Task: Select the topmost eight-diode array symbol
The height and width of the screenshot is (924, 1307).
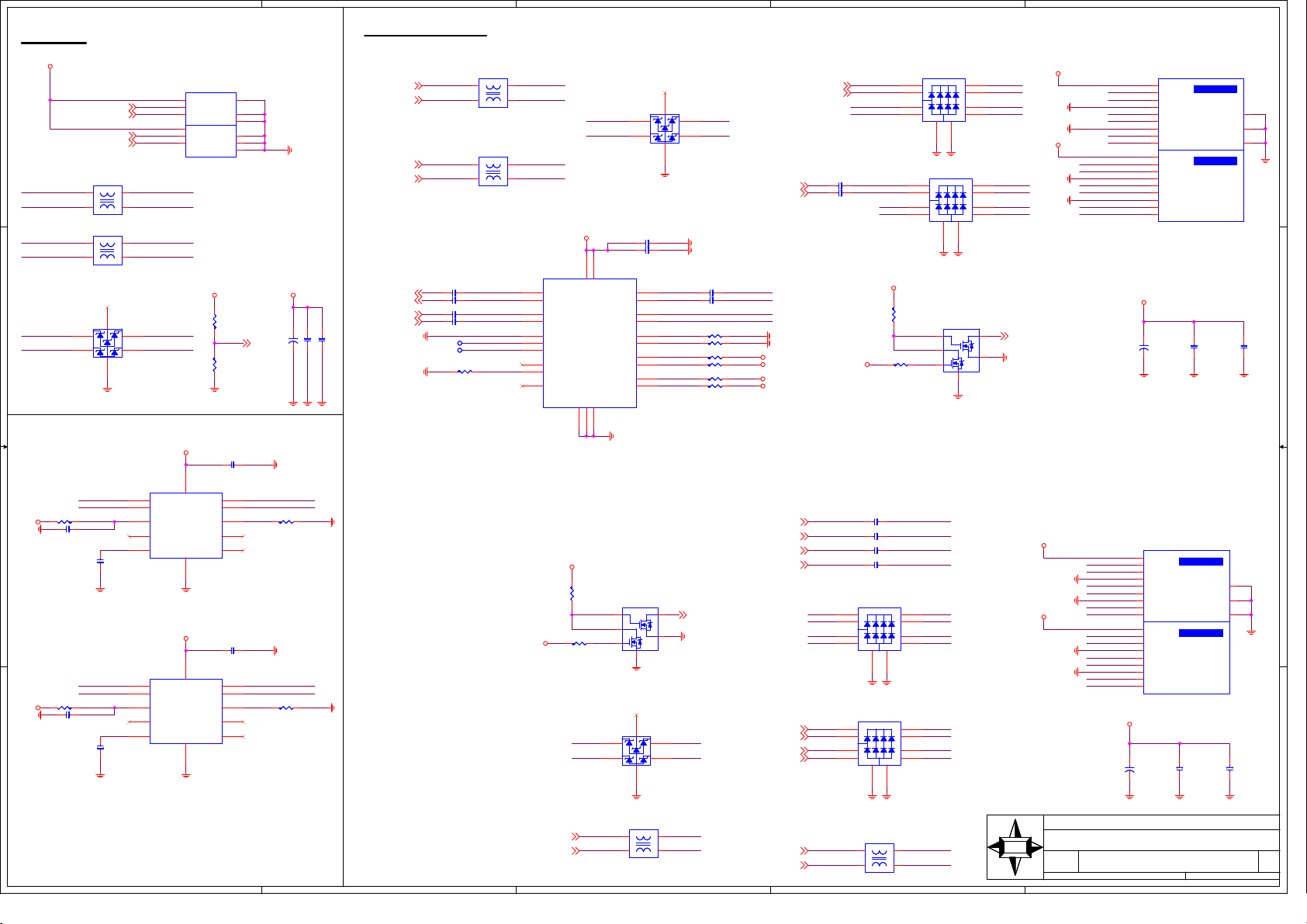Action: point(944,100)
